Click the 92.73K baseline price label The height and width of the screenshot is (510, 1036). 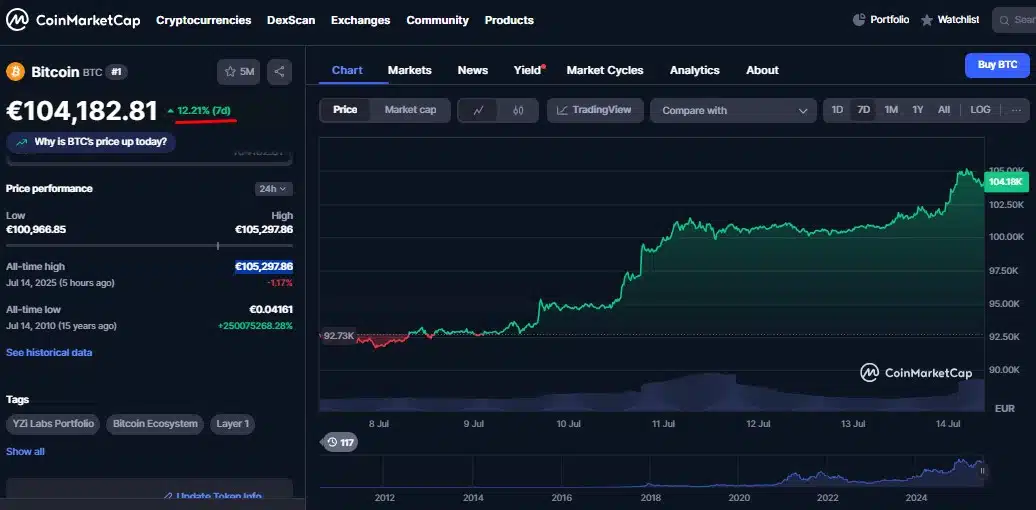pyautogui.click(x=339, y=336)
